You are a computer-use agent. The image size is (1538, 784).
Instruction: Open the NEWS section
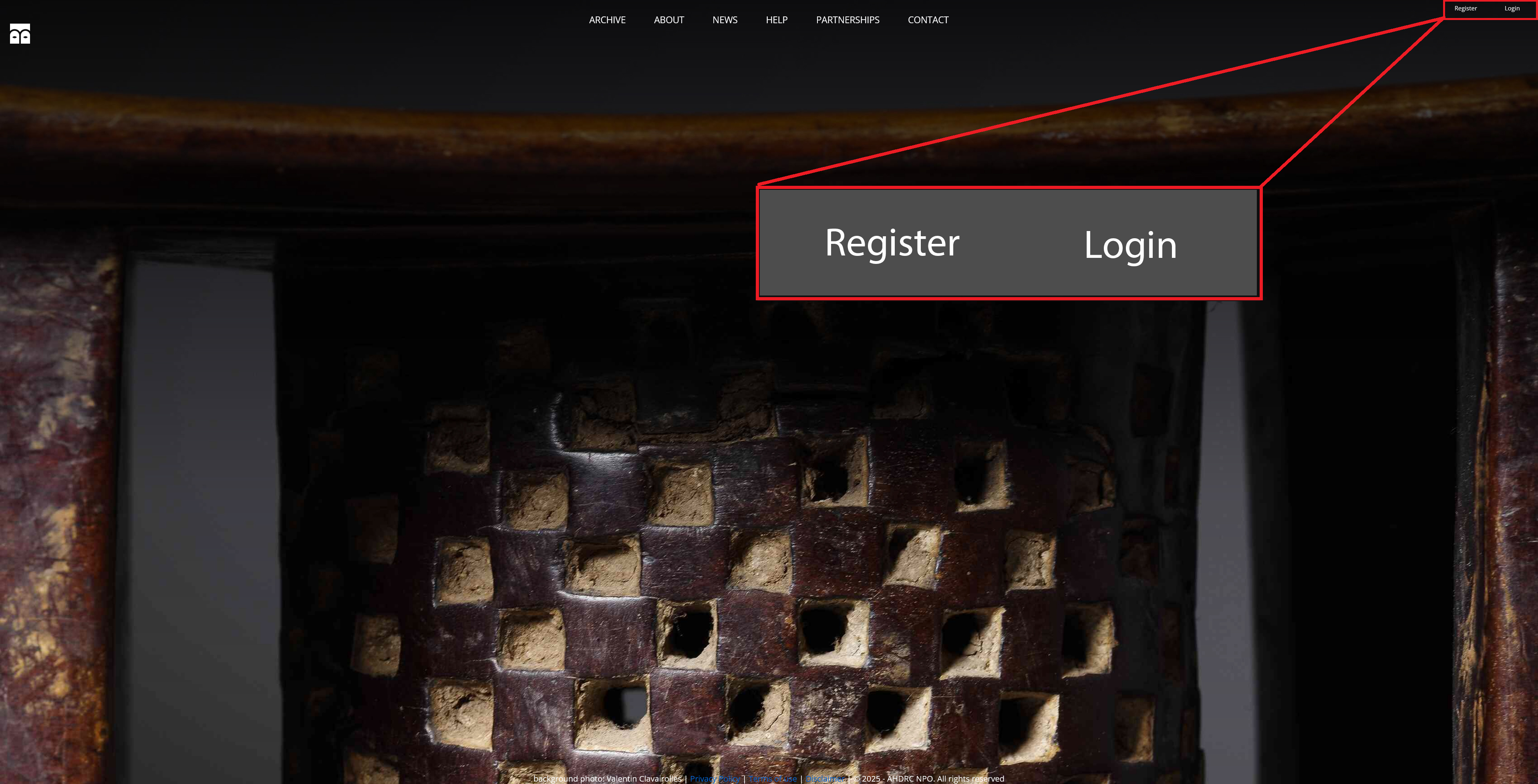point(725,20)
